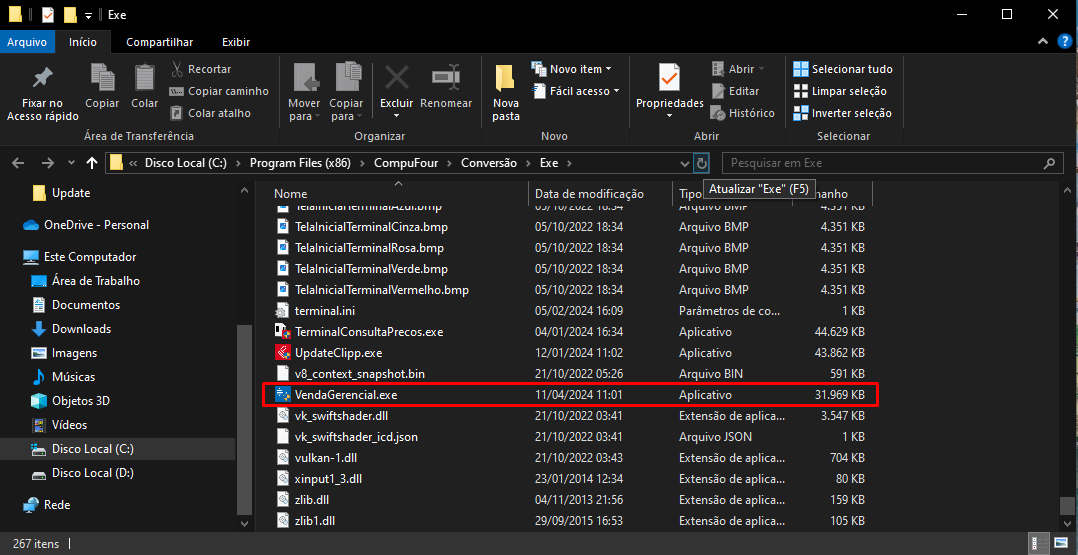
Task: Click the Excluir red X icon
Action: [x=397, y=78]
